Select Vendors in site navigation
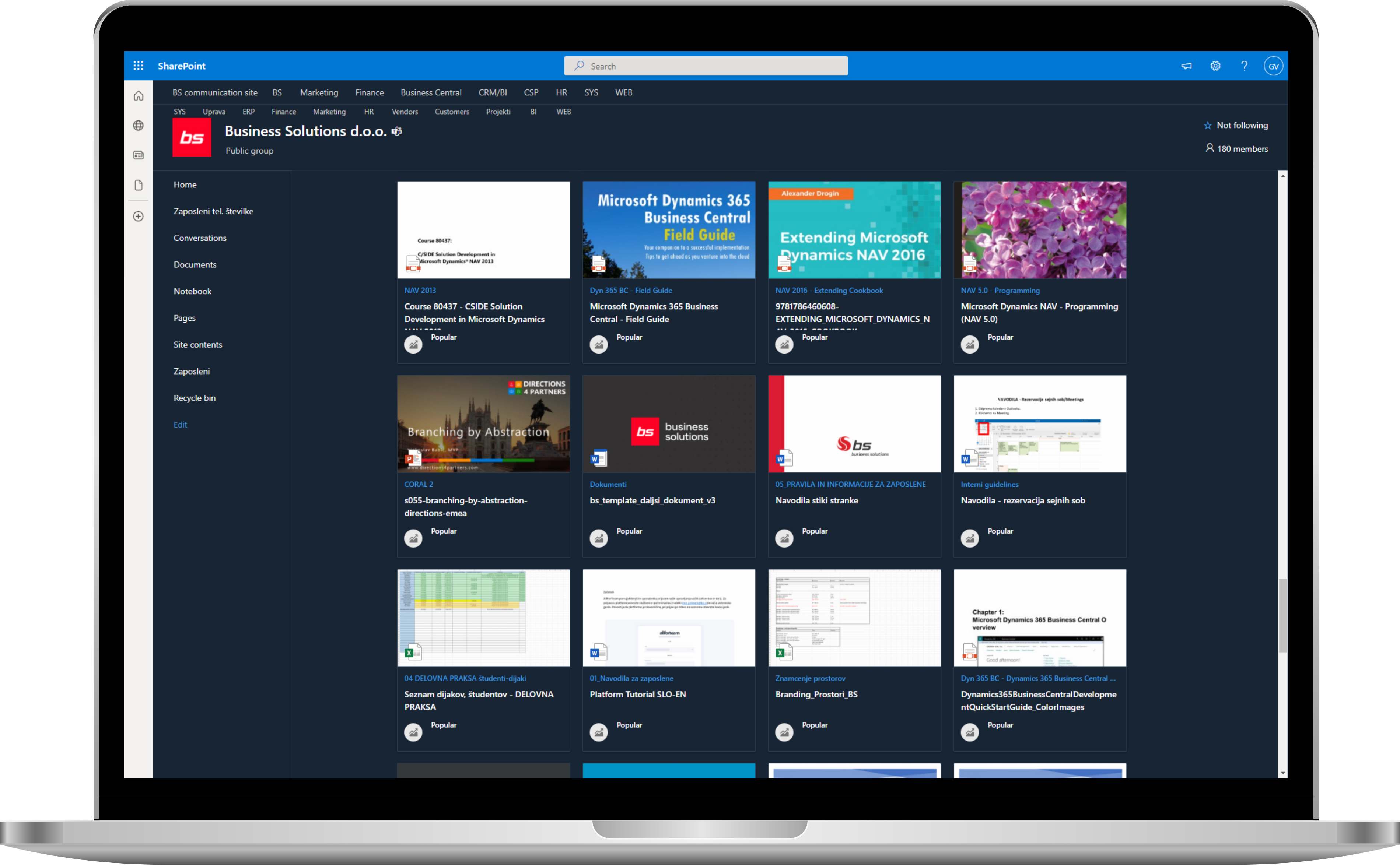Screen dimensions: 1400x865 tap(405, 112)
